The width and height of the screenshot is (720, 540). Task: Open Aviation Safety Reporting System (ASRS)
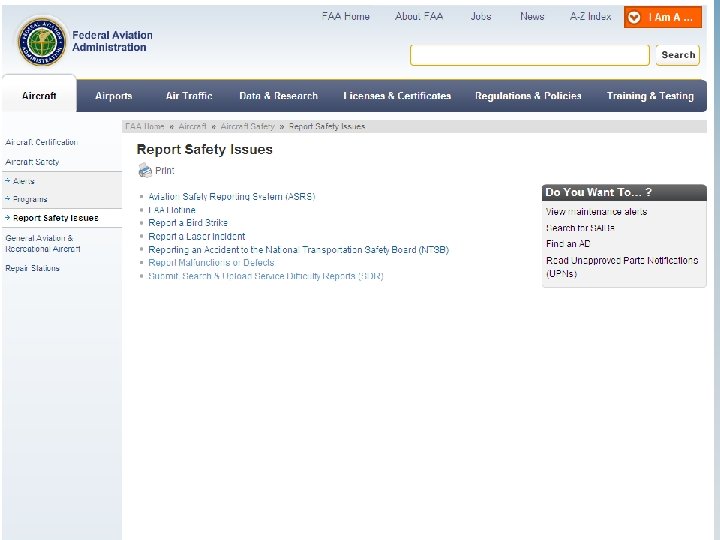[x=231, y=197]
